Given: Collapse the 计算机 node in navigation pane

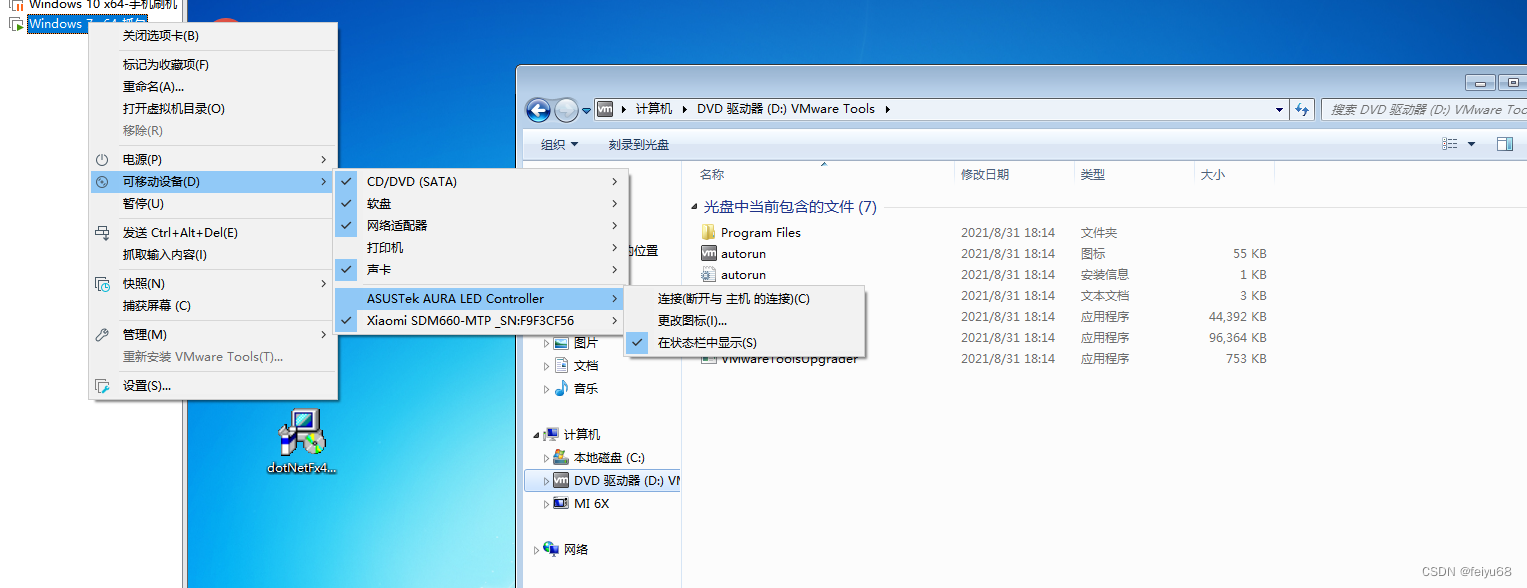Looking at the screenshot, I should pos(536,433).
